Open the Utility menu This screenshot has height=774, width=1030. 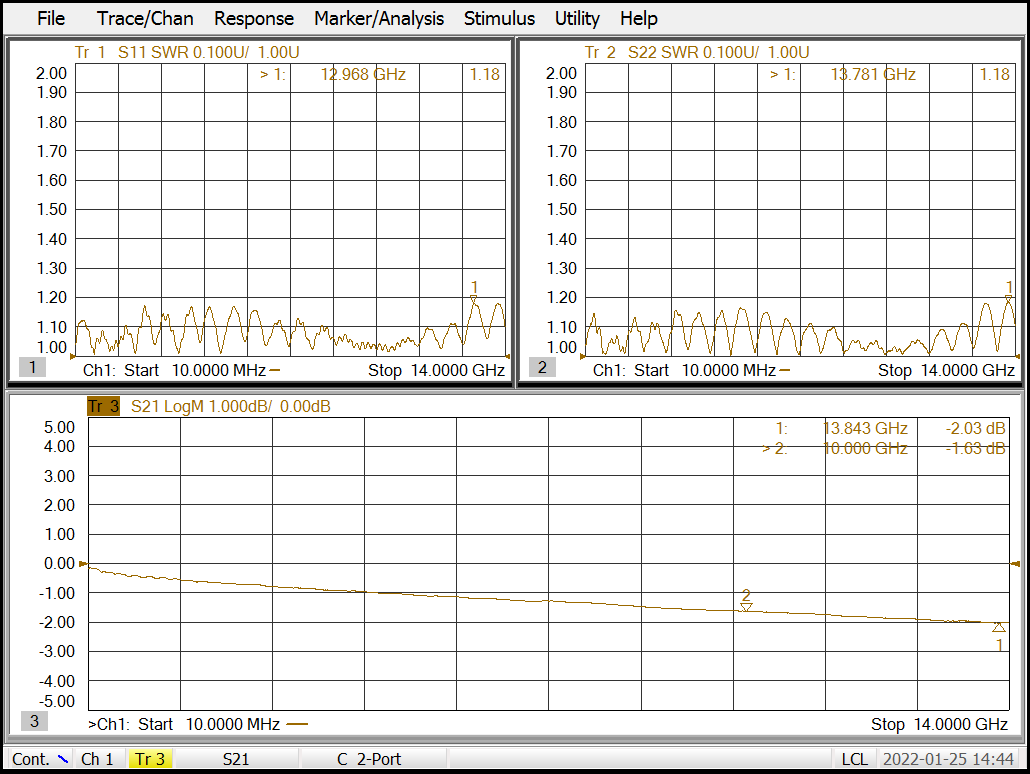coord(577,18)
